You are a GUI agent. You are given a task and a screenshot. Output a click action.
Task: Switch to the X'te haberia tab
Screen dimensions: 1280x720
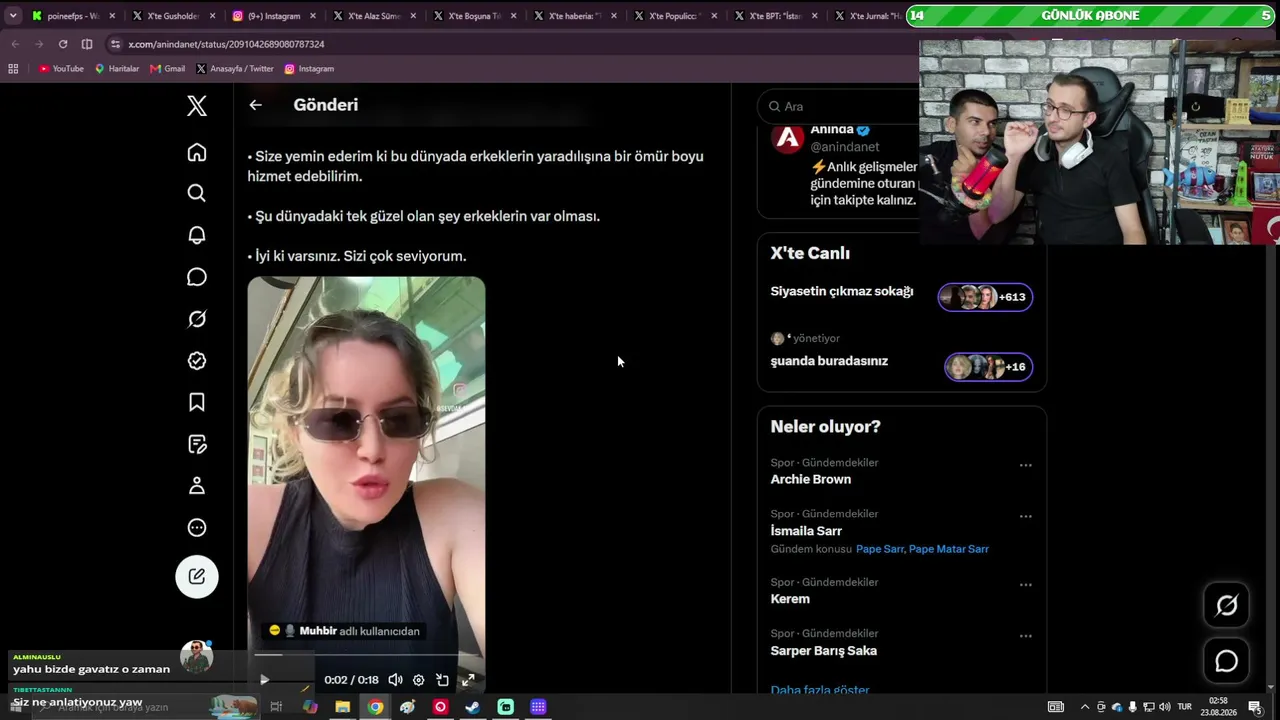pos(574,16)
